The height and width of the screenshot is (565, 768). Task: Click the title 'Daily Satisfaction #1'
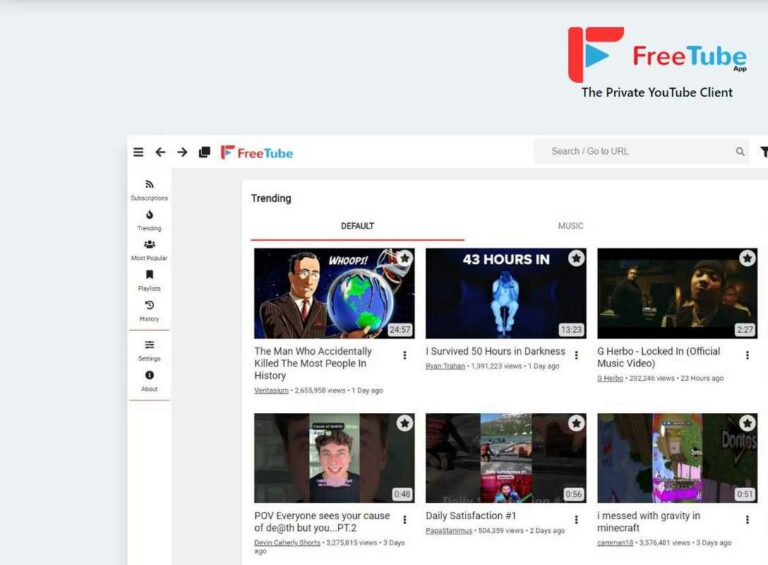[471, 516]
